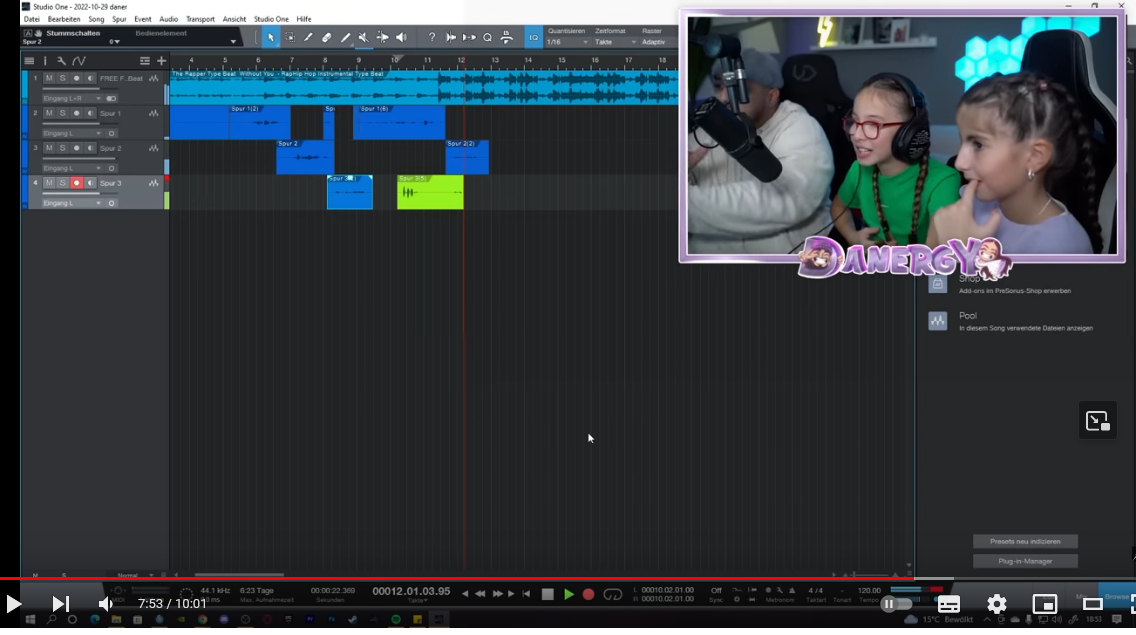Adjust the Spur 2 volume slider
Viewport: 1136px width, 635px height.
coord(78,158)
